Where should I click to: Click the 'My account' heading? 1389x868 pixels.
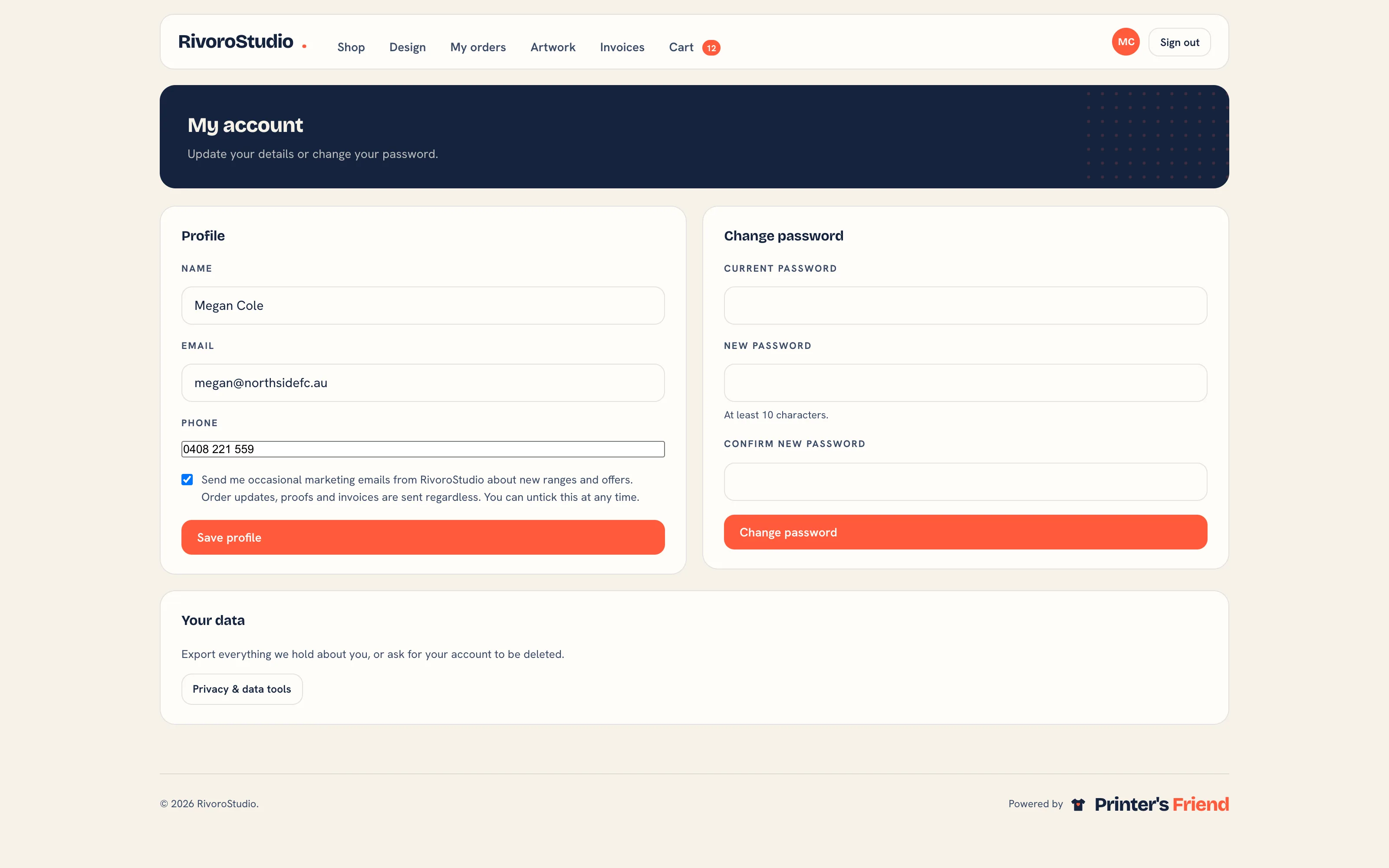pos(245,125)
